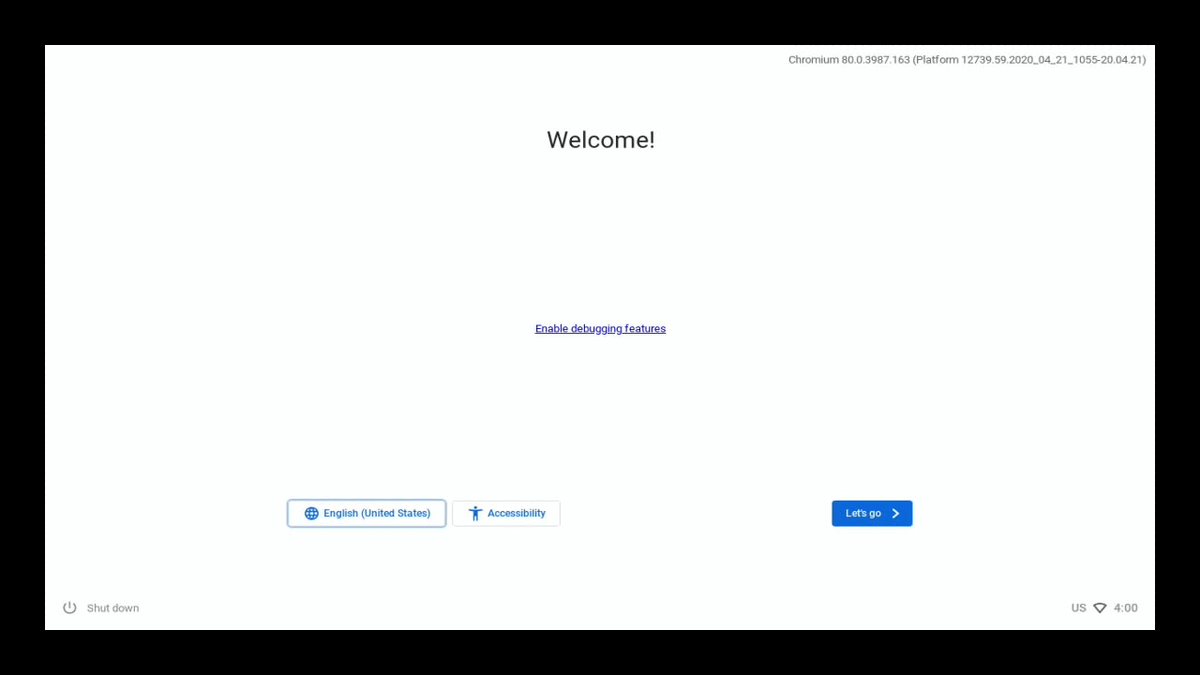Open the 4:00 clock in status tray

click(x=1126, y=608)
